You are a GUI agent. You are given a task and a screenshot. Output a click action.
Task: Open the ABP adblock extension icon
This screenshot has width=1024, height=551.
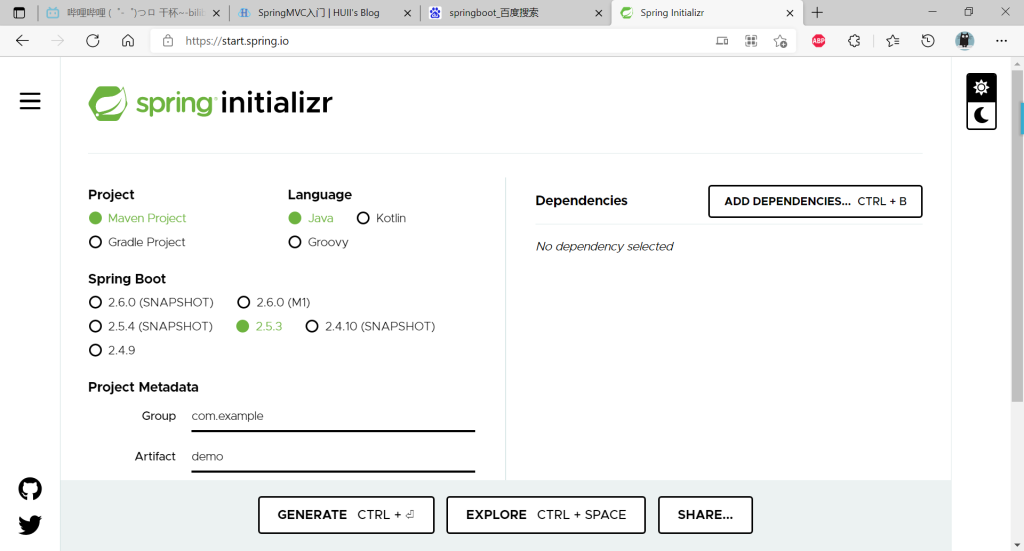point(818,41)
